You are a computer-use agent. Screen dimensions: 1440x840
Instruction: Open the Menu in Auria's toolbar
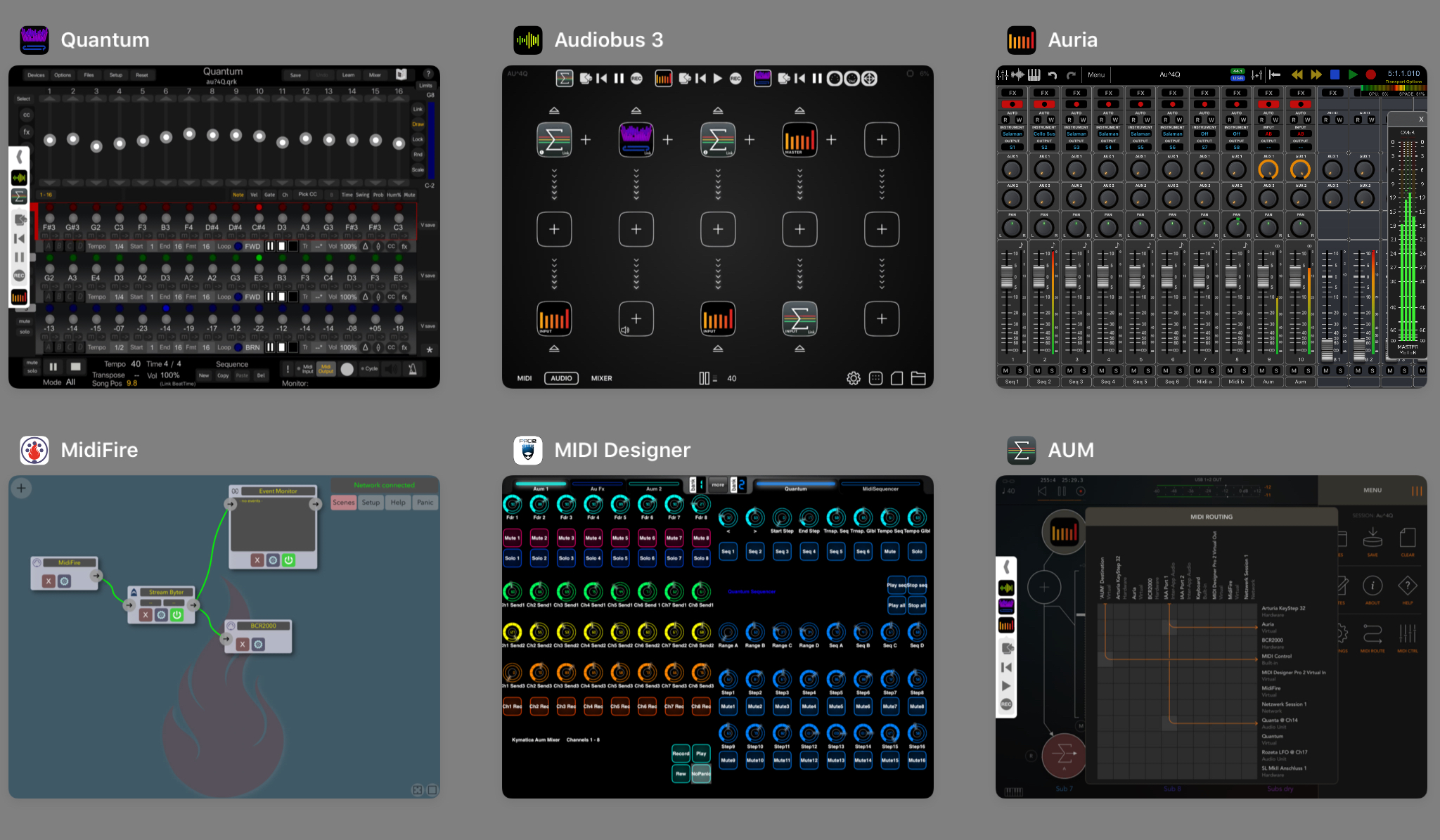(x=1096, y=75)
